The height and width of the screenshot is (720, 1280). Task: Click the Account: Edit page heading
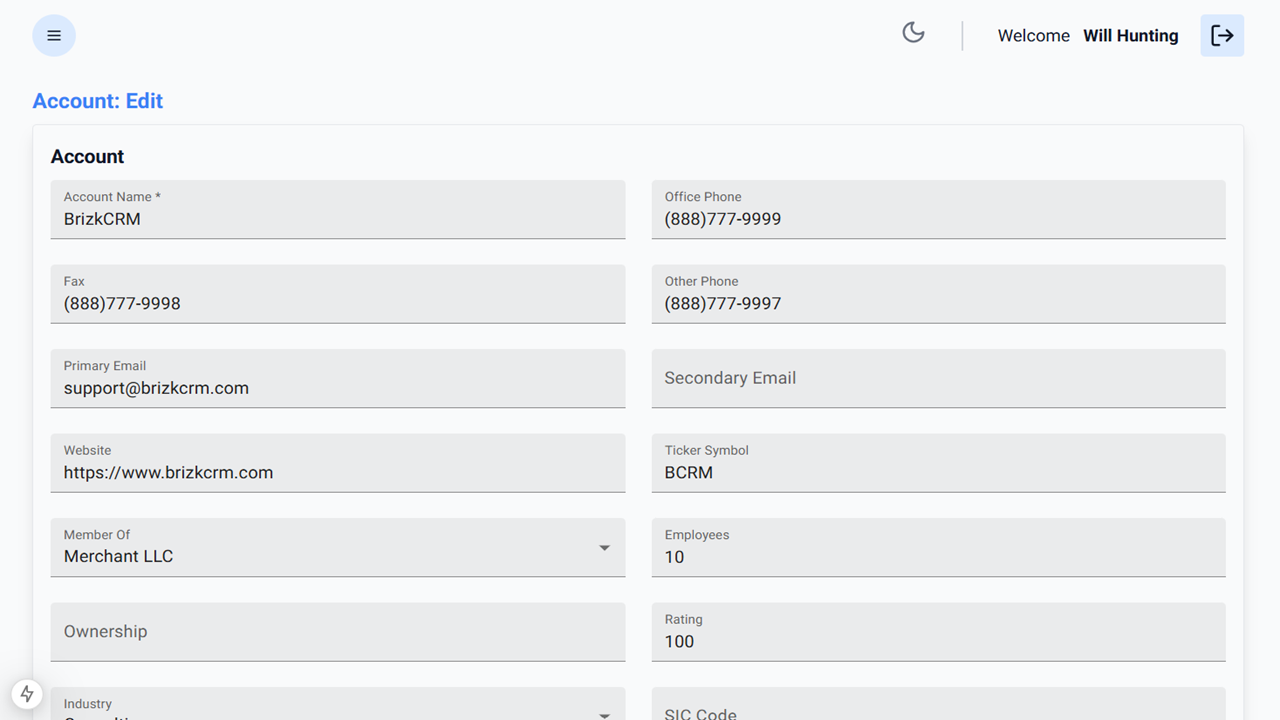tap(98, 101)
